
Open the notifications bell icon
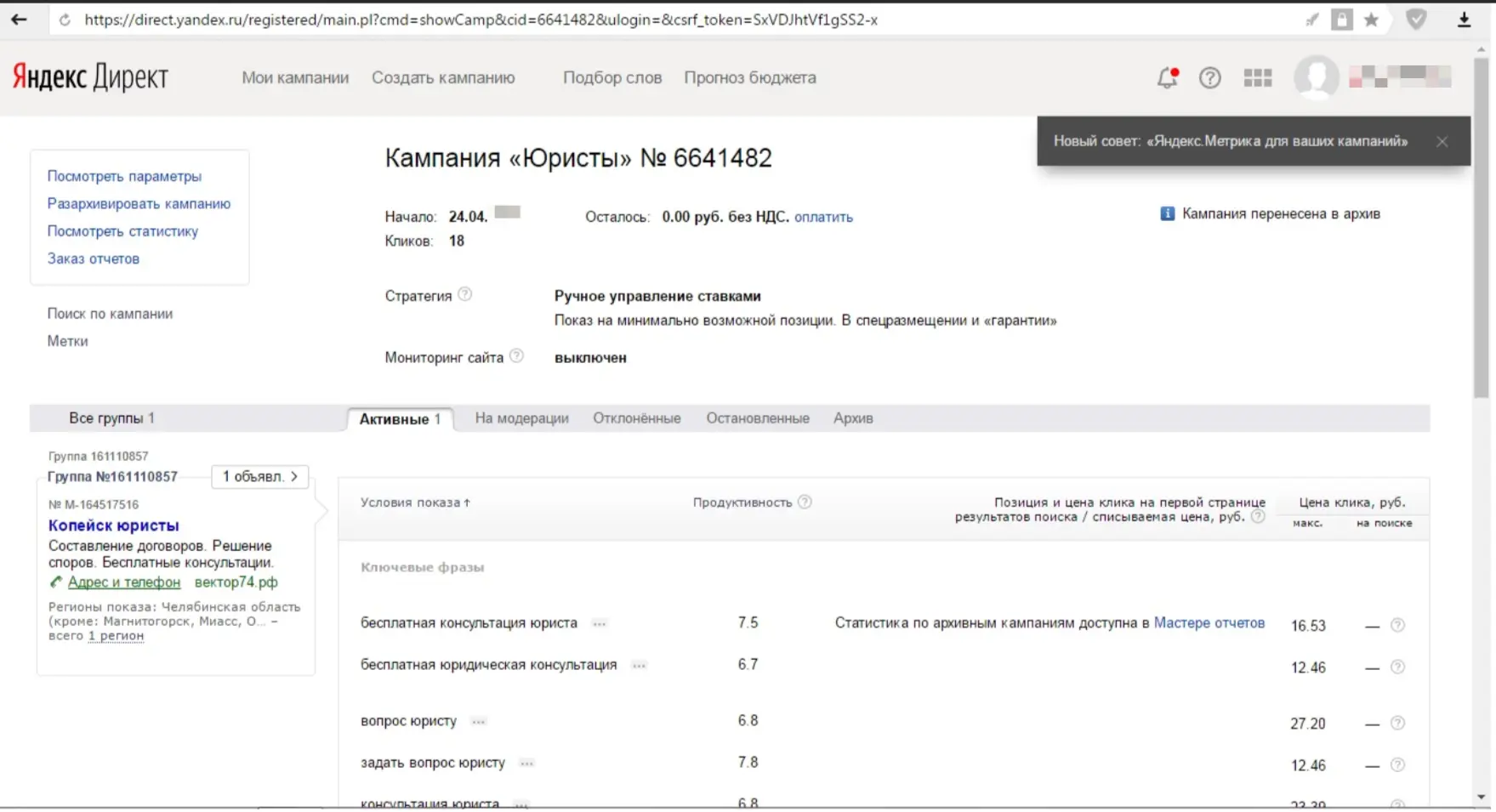pos(1168,78)
